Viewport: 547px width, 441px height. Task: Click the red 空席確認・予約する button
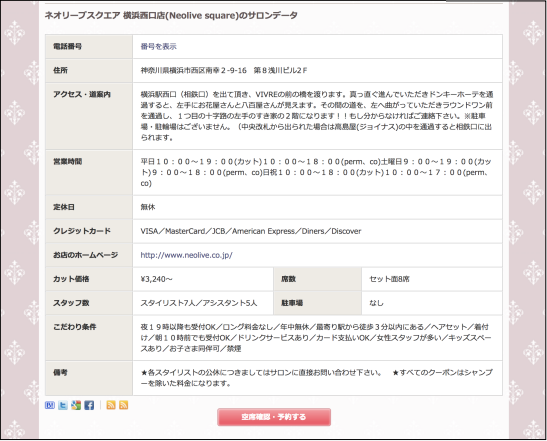coord(274,417)
